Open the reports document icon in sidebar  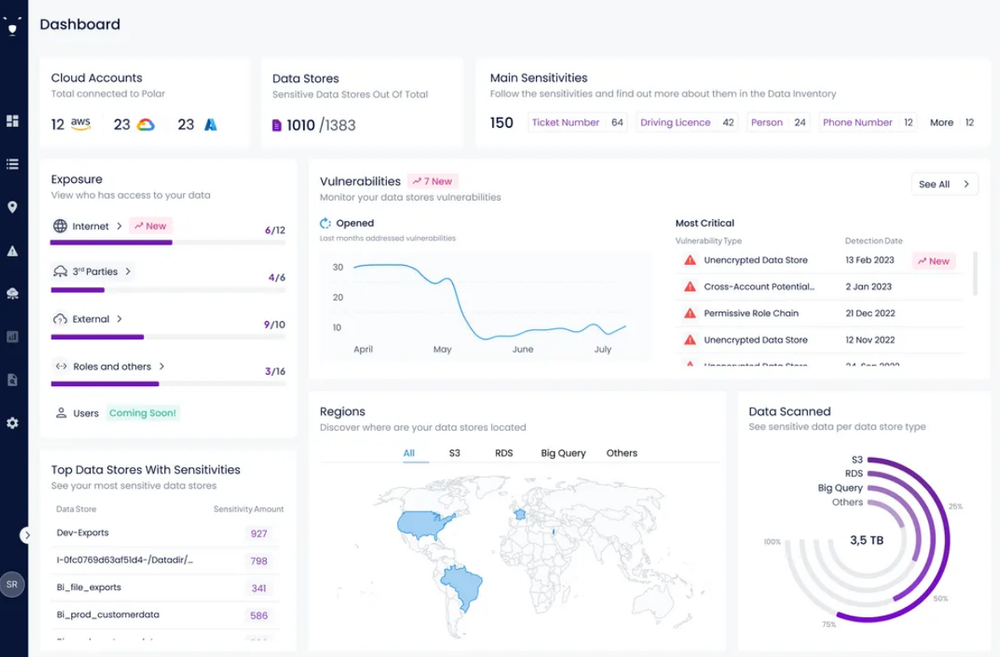coord(12,379)
